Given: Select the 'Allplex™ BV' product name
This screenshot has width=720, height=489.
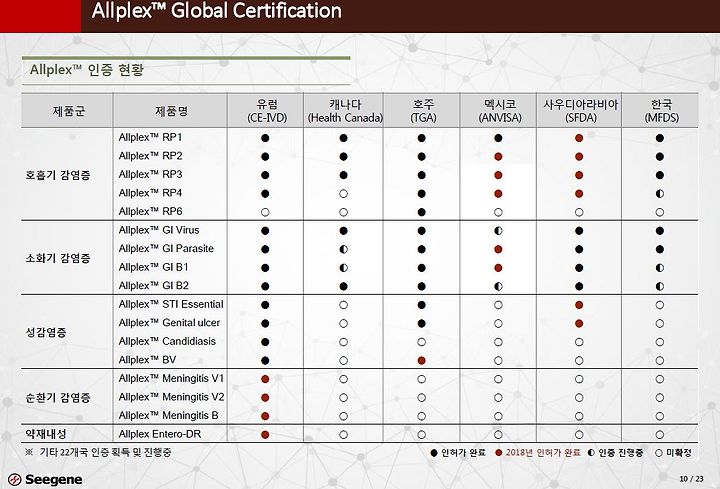Looking at the screenshot, I should [x=147, y=360].
